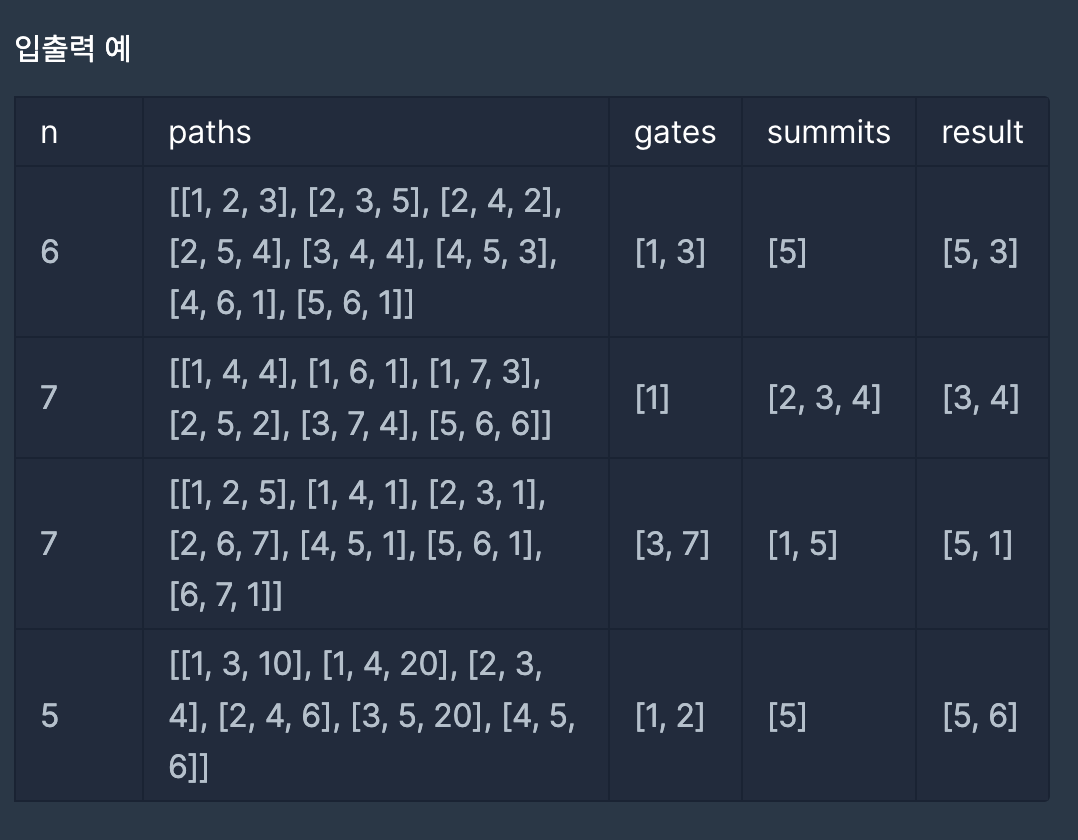
Task: Click the paths cell starting [[1, 3, 10]
Action: coord(376,715)
